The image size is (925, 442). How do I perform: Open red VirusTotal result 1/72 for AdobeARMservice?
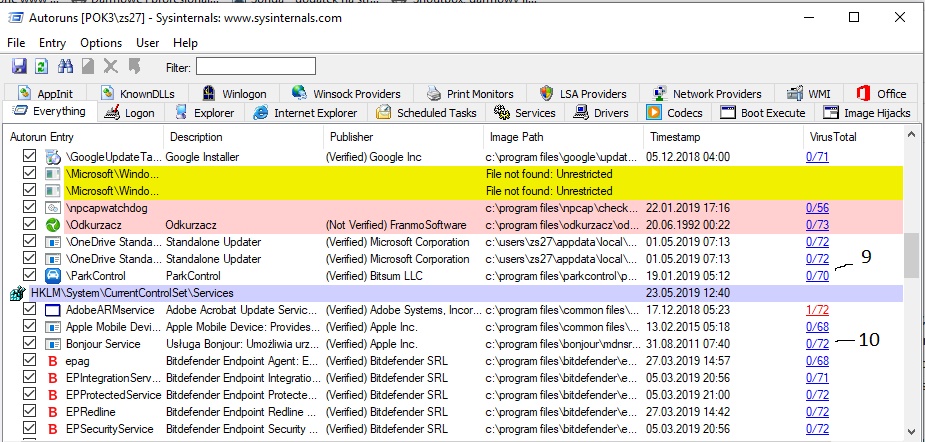tap(817, 310)
